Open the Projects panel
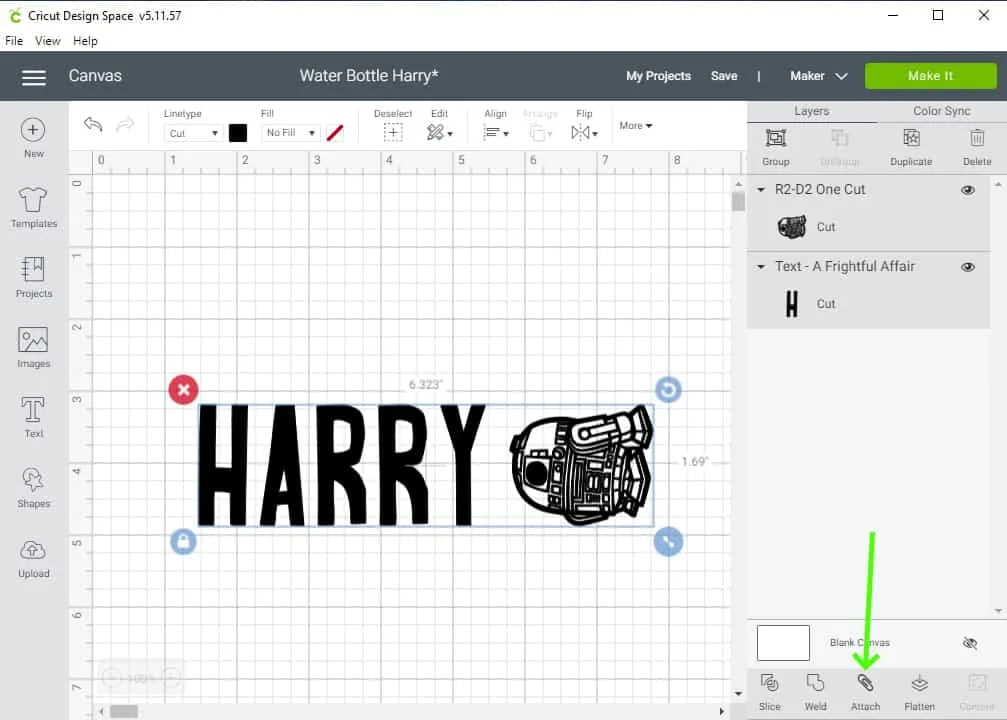The height and width of the screenshot is (720, 1007). 33,277
